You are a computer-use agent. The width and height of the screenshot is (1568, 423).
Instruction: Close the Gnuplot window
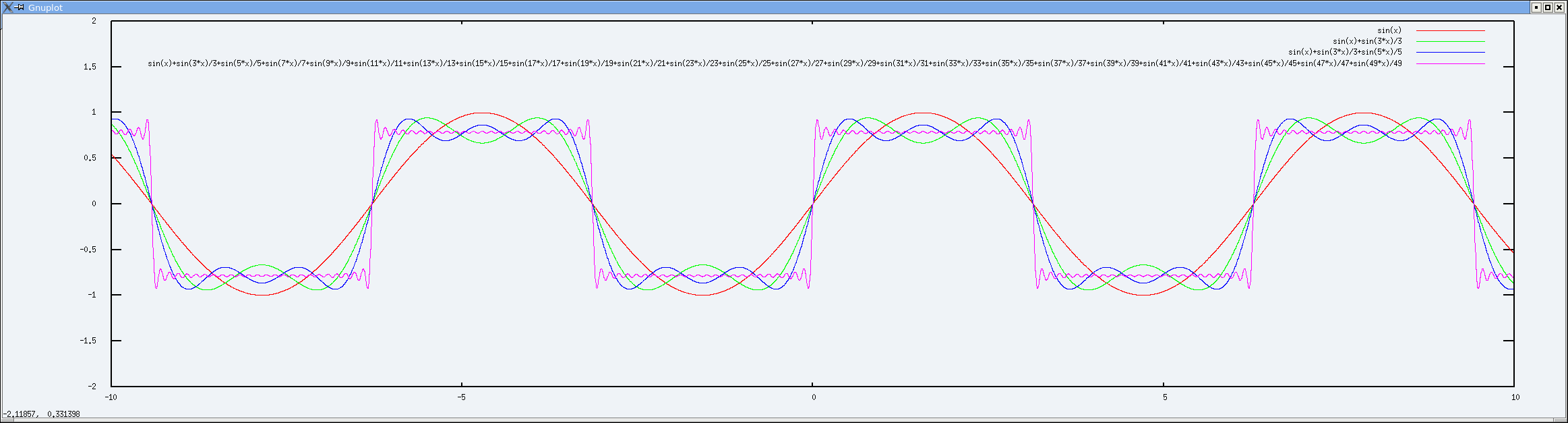(x=1559, y=7)
